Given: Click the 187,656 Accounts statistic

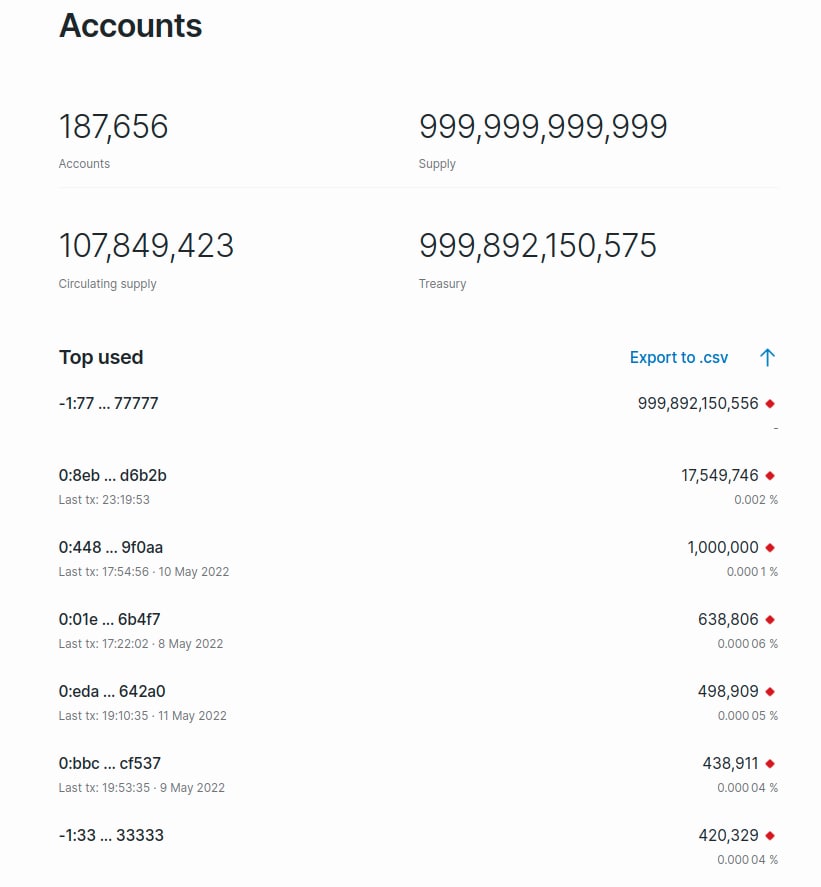Looking at the screenshot, I should [113, 128].
